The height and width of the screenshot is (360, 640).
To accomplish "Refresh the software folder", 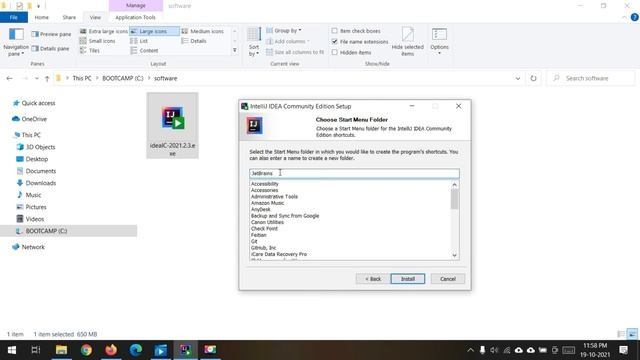I will pyautogui.click(x=533, y=78).
